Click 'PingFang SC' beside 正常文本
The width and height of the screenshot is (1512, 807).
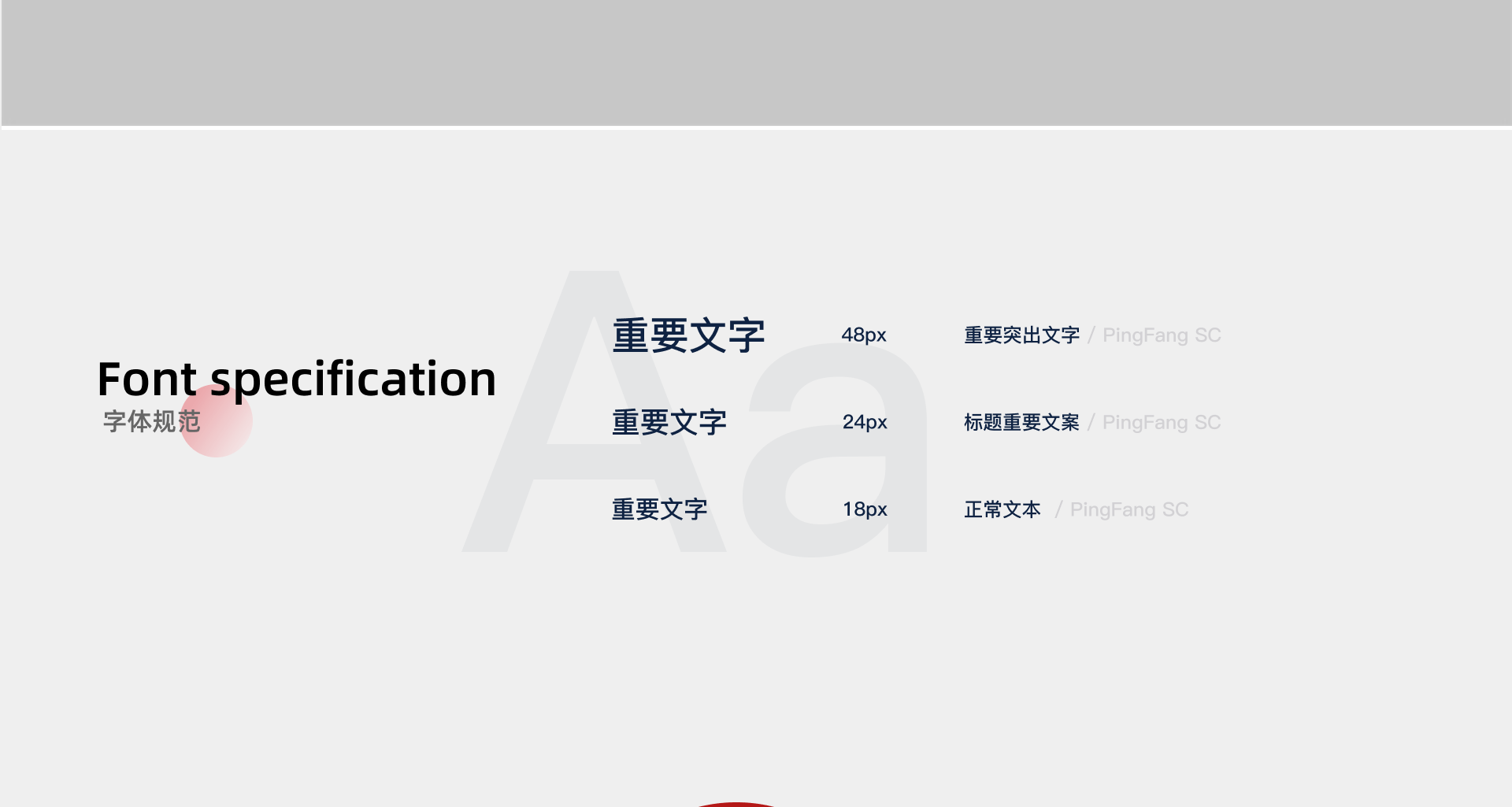(1129, 511)
